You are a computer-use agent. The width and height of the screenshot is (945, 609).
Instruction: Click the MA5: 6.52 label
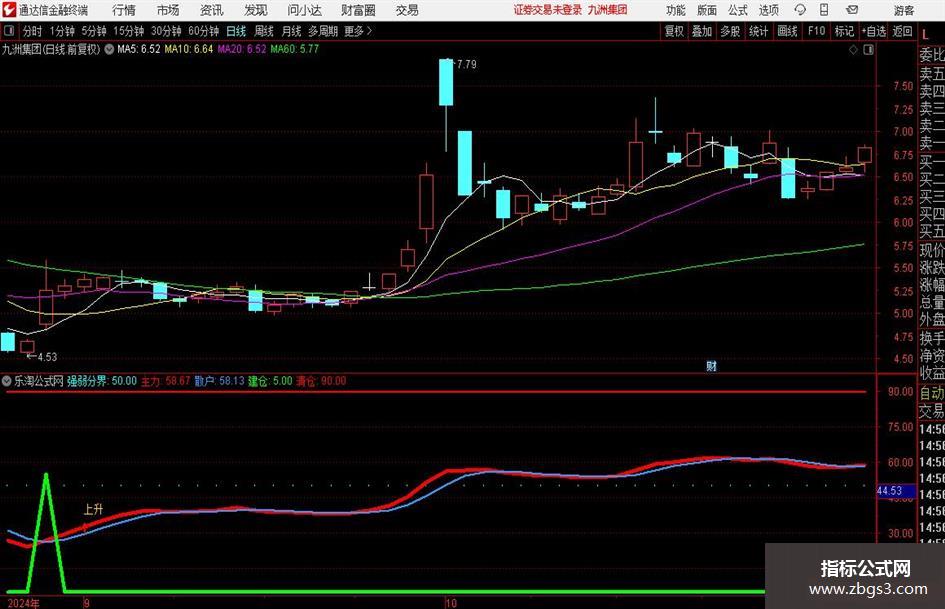click(139, 49)
